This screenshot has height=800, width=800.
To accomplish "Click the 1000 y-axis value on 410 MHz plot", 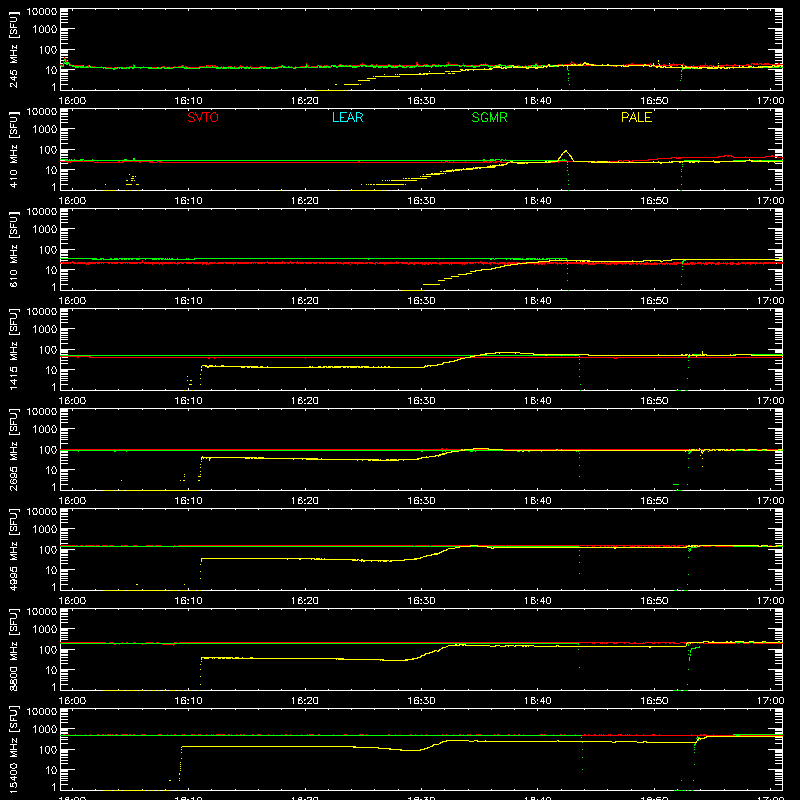I will (45, 130).
